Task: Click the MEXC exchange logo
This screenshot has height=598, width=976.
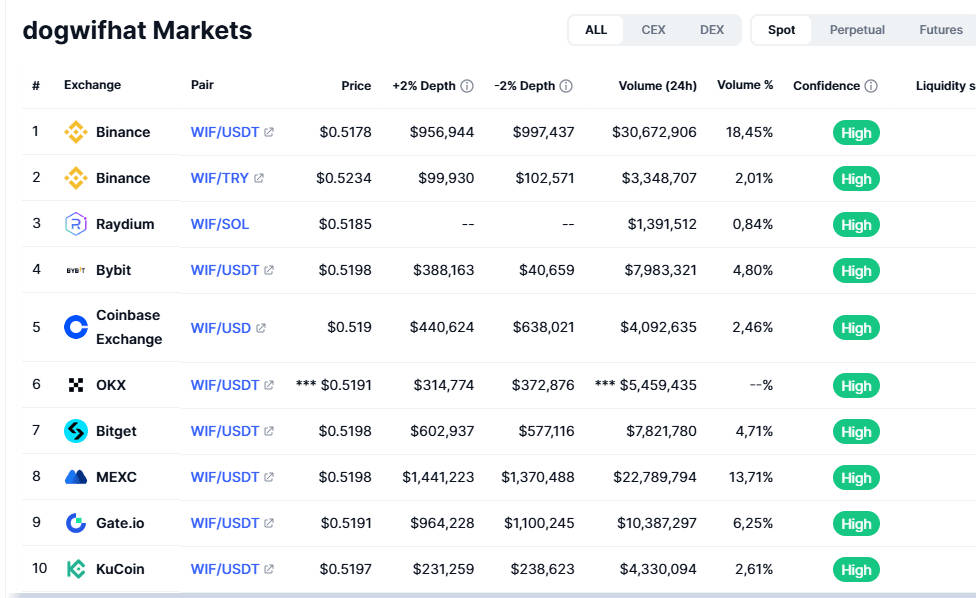Action: (76, 477)
